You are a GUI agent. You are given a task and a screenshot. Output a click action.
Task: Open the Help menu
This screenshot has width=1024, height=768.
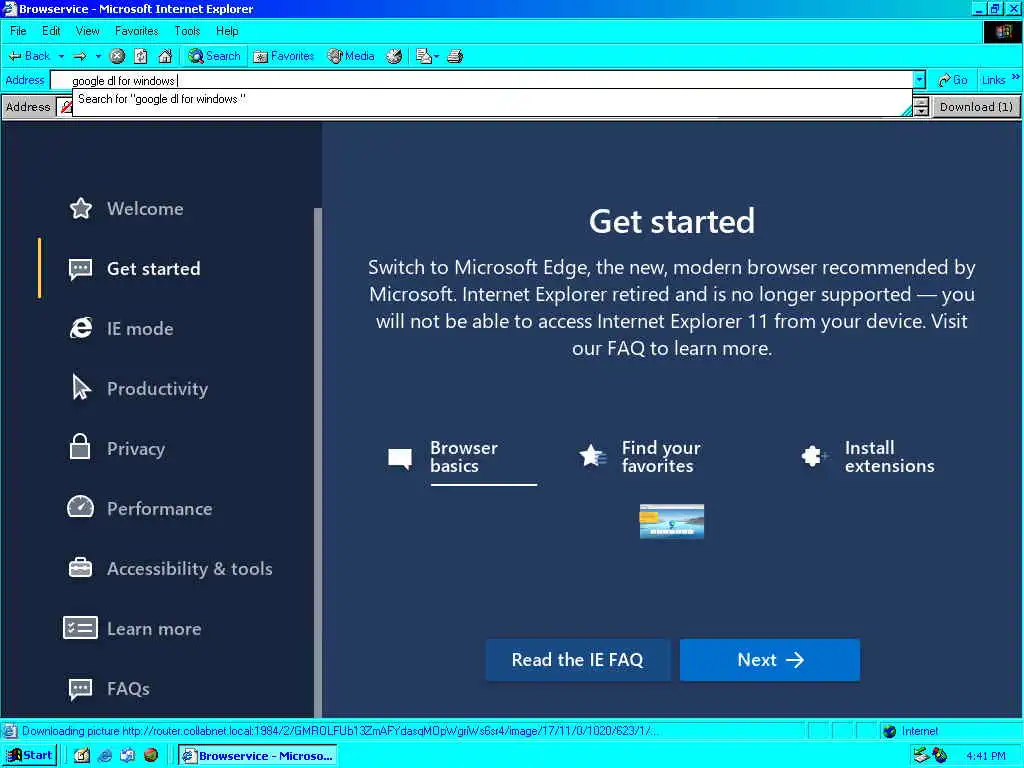pos(227,31)
